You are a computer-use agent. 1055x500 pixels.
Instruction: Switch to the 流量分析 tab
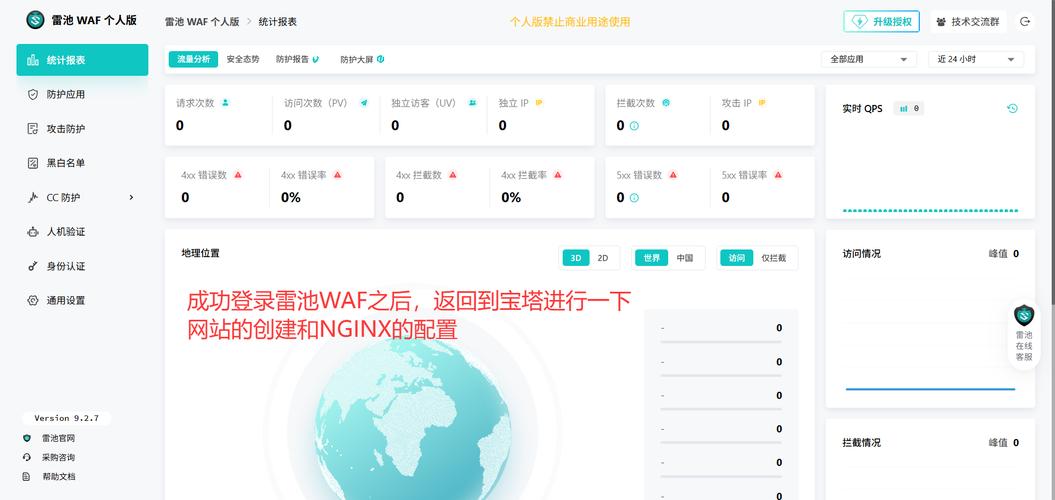tap(193, 59)
